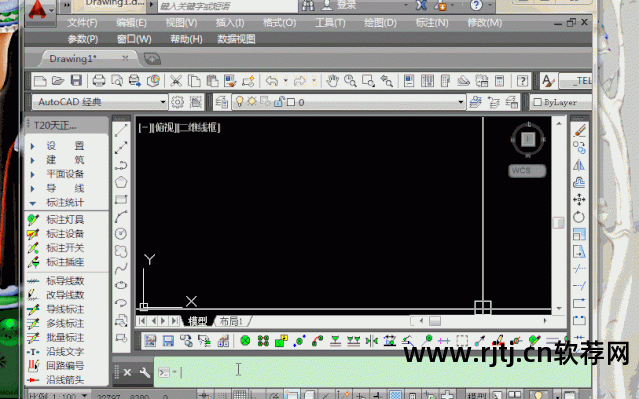Screen dimensions: 639x399
Task: Open the layer list dropdown arrow
Action: tap(461, 102)
